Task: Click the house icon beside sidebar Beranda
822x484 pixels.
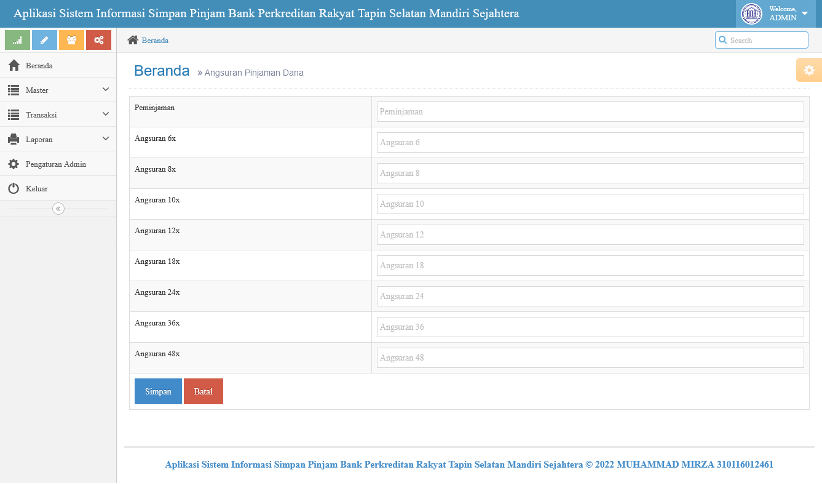Action: (x=14, y=66)
